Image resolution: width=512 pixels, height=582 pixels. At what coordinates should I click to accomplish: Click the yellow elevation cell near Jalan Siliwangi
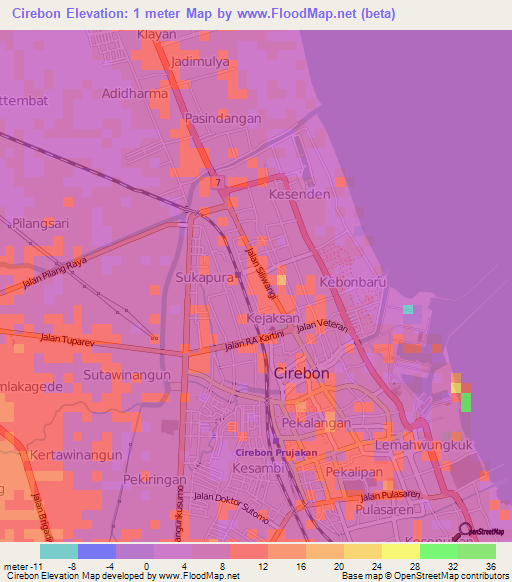(x=281, y=280)
